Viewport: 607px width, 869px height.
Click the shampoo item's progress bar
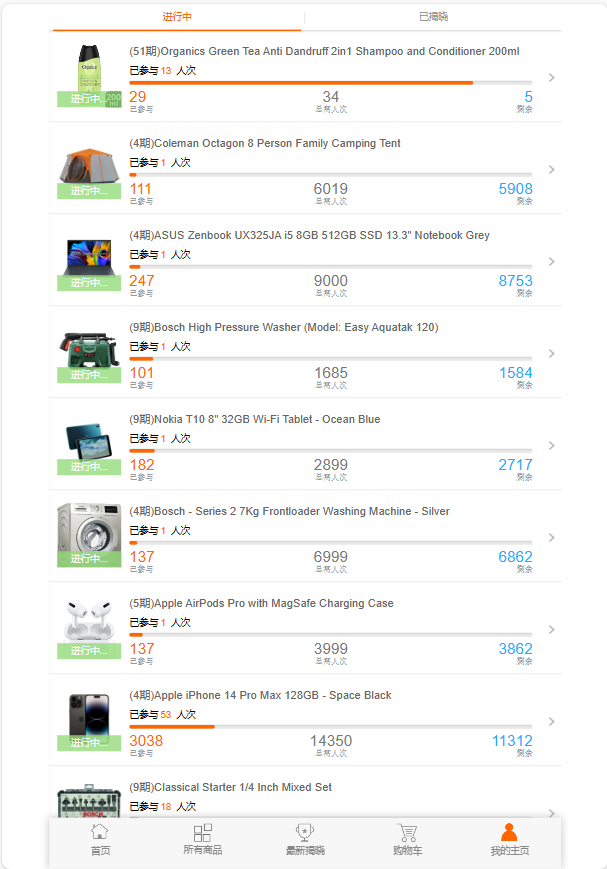(330, 83)
